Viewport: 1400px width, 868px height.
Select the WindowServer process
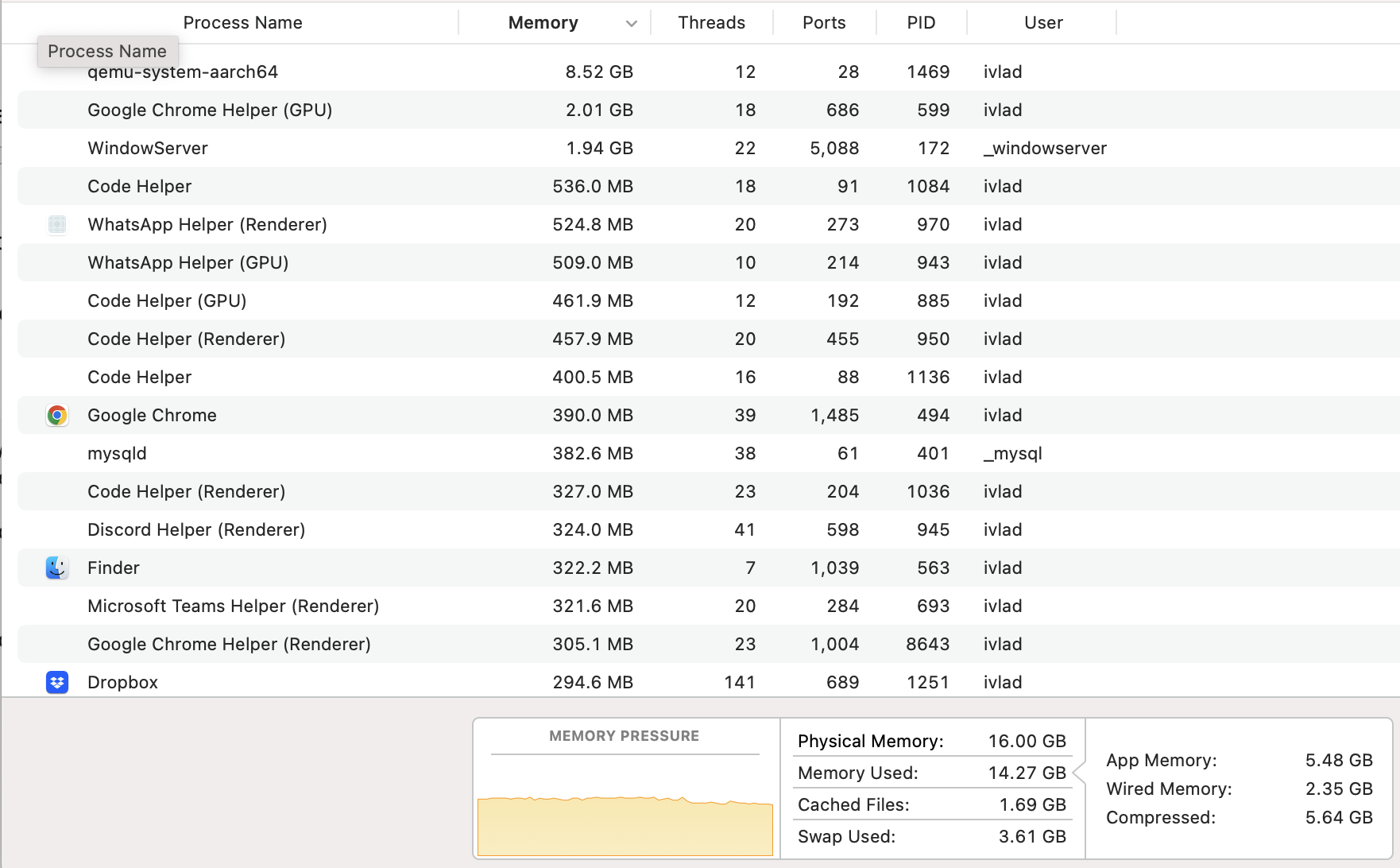click(x=148, y=148)
